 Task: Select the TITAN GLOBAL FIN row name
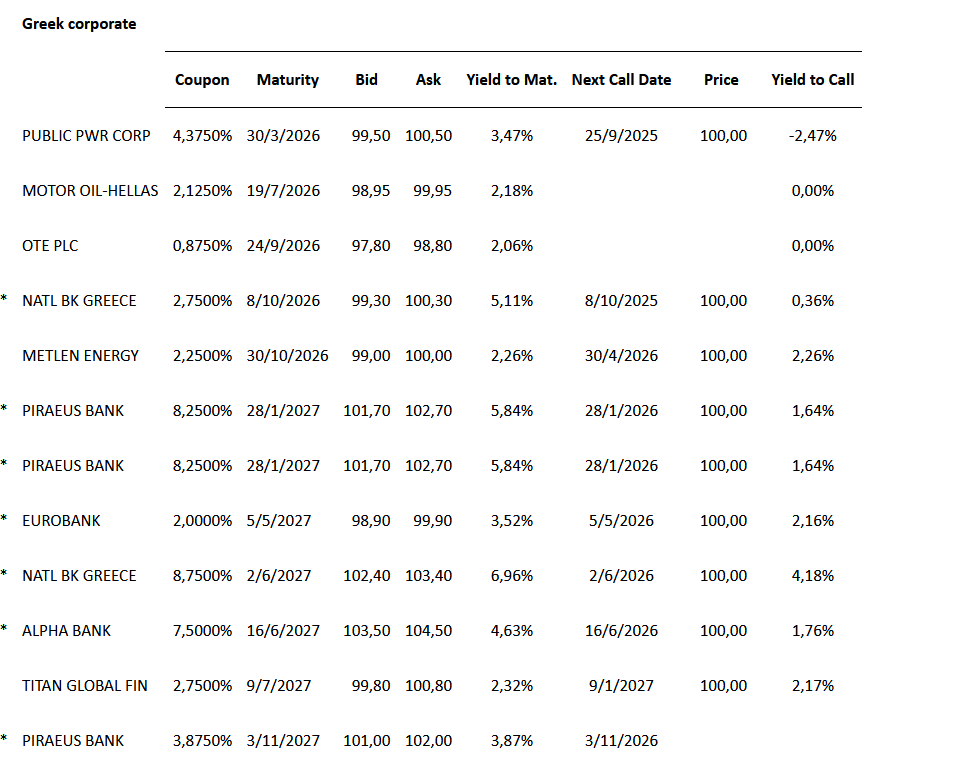tap(85, 686)
